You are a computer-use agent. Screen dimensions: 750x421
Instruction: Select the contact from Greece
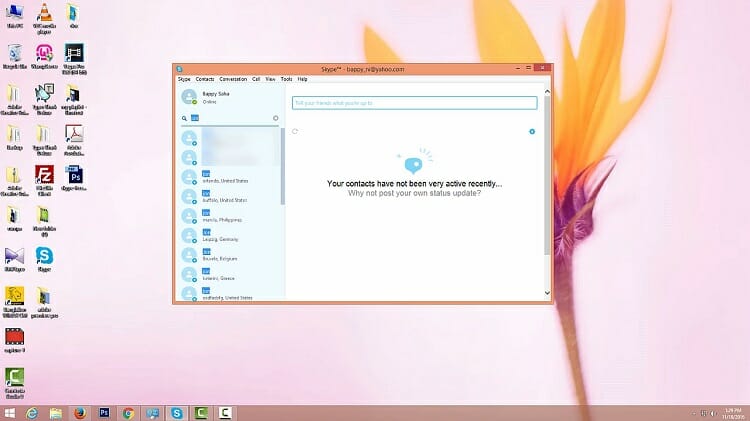(x=230, y=275)
